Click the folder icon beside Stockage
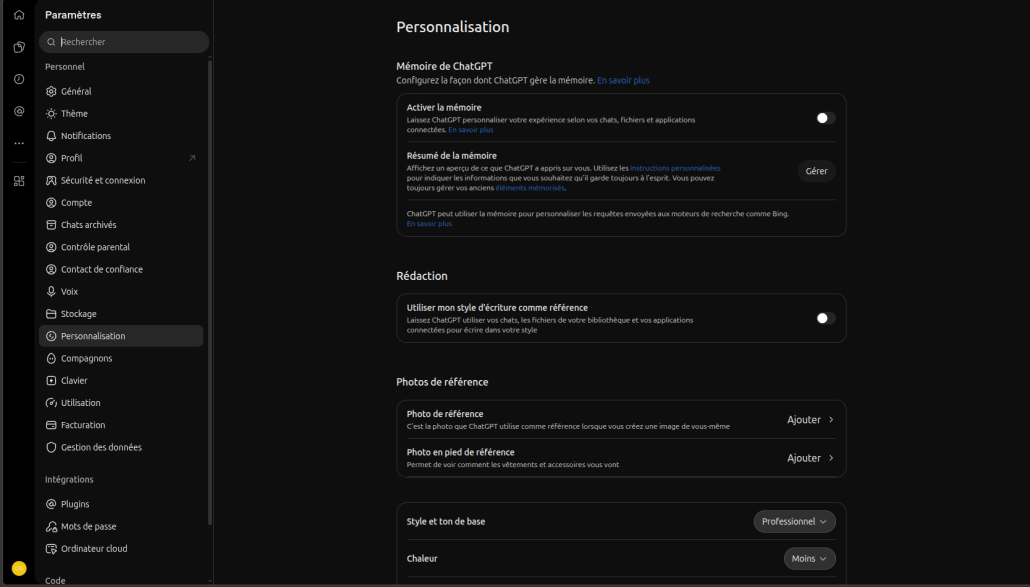This screenshot has height=587, width=1030. (x=51, y=314)
